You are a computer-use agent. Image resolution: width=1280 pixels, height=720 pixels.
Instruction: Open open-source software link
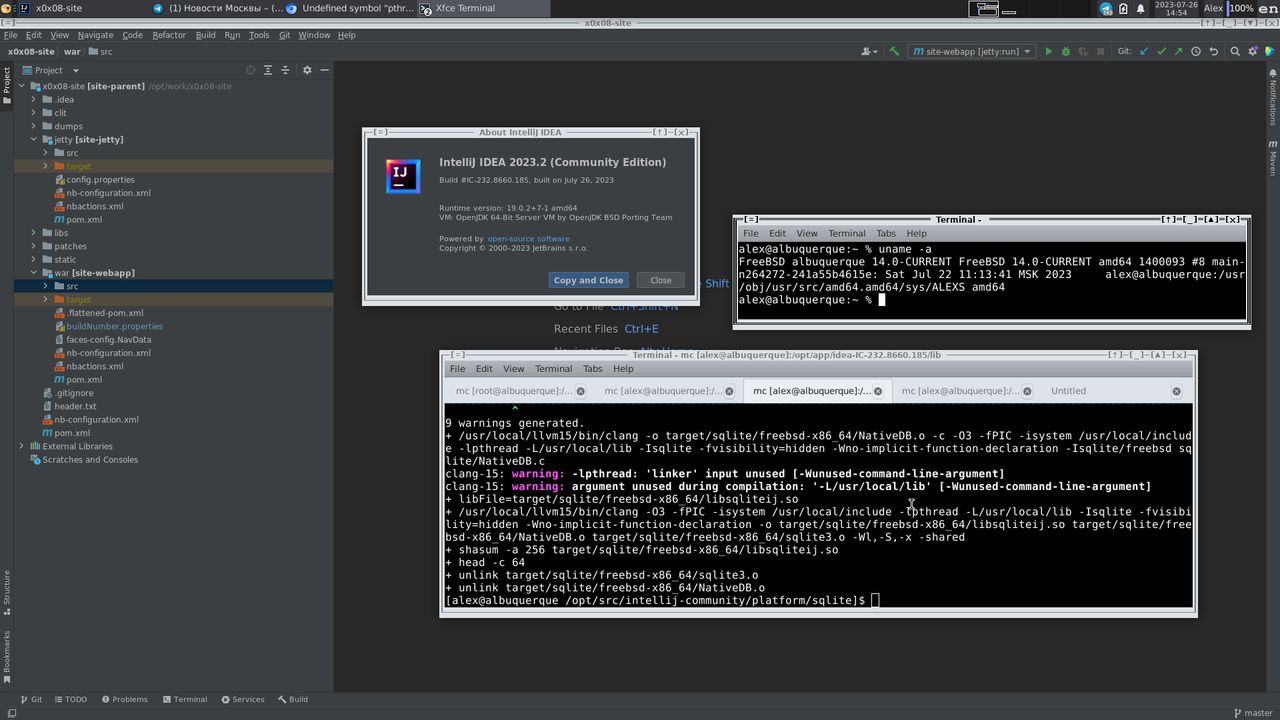(528, 239)
